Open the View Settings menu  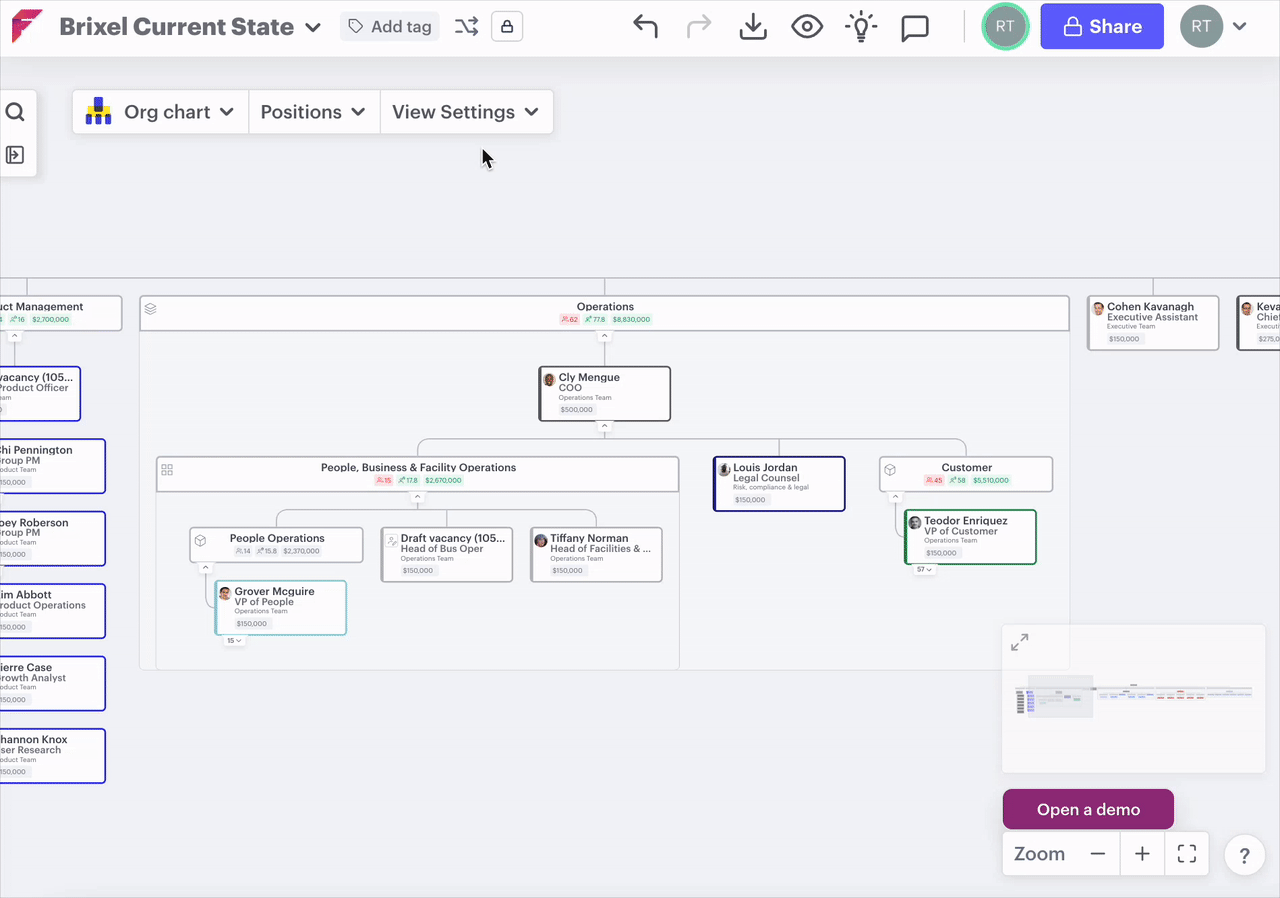pos(465,112)
